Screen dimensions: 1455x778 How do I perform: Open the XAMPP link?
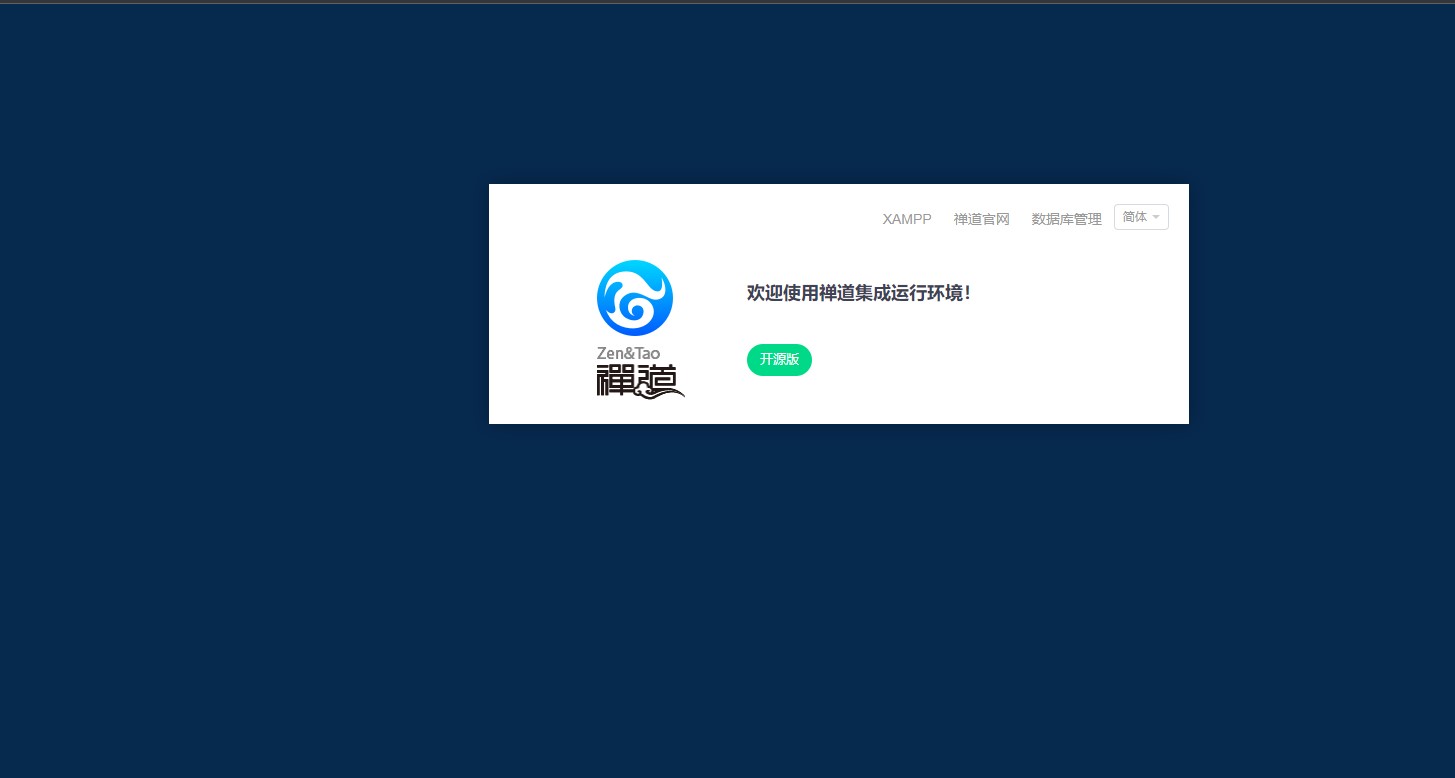coord(906,219)
